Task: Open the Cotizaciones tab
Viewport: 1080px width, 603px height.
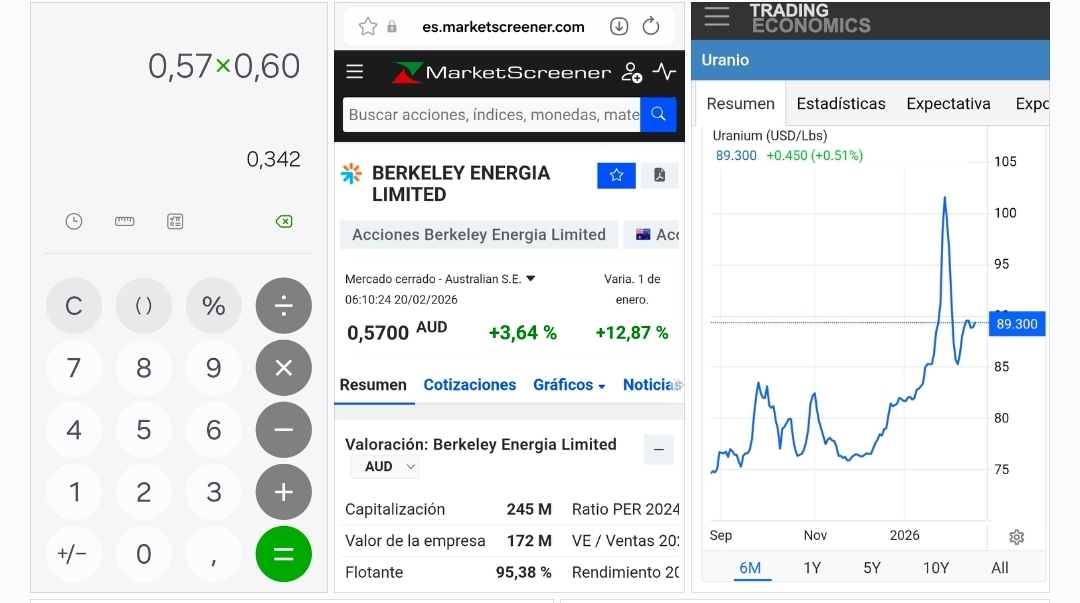Action: coord(469,385)
